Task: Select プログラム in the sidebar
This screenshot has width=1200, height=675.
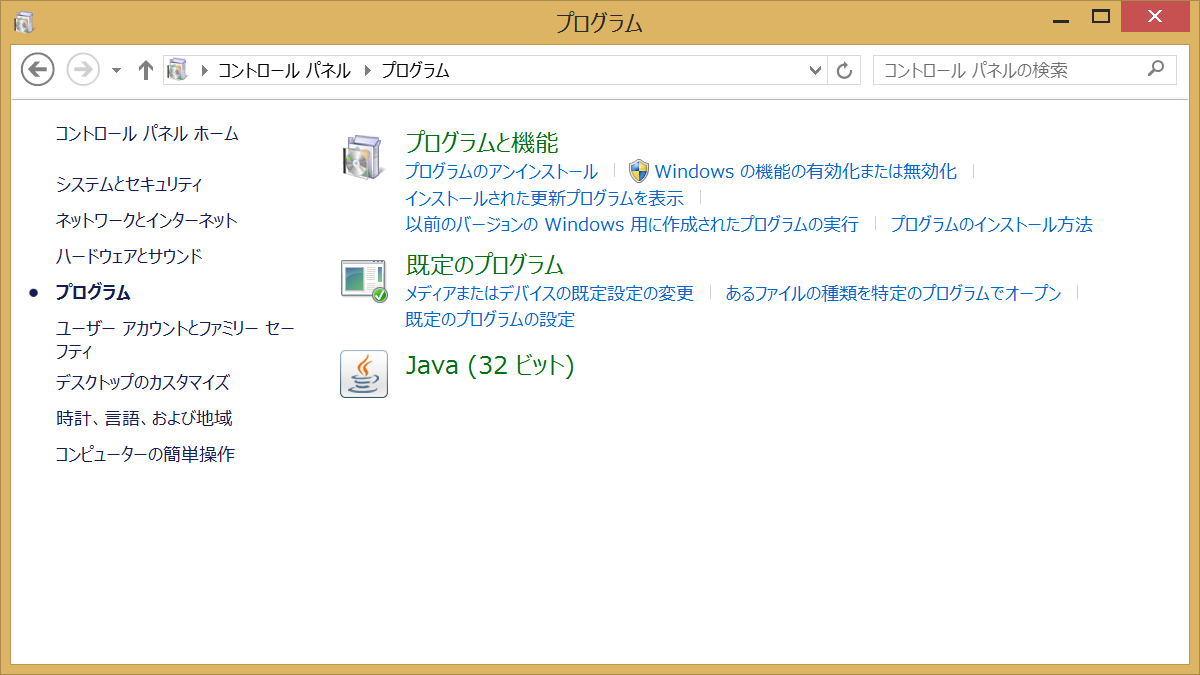Action: tap(93, 292)
